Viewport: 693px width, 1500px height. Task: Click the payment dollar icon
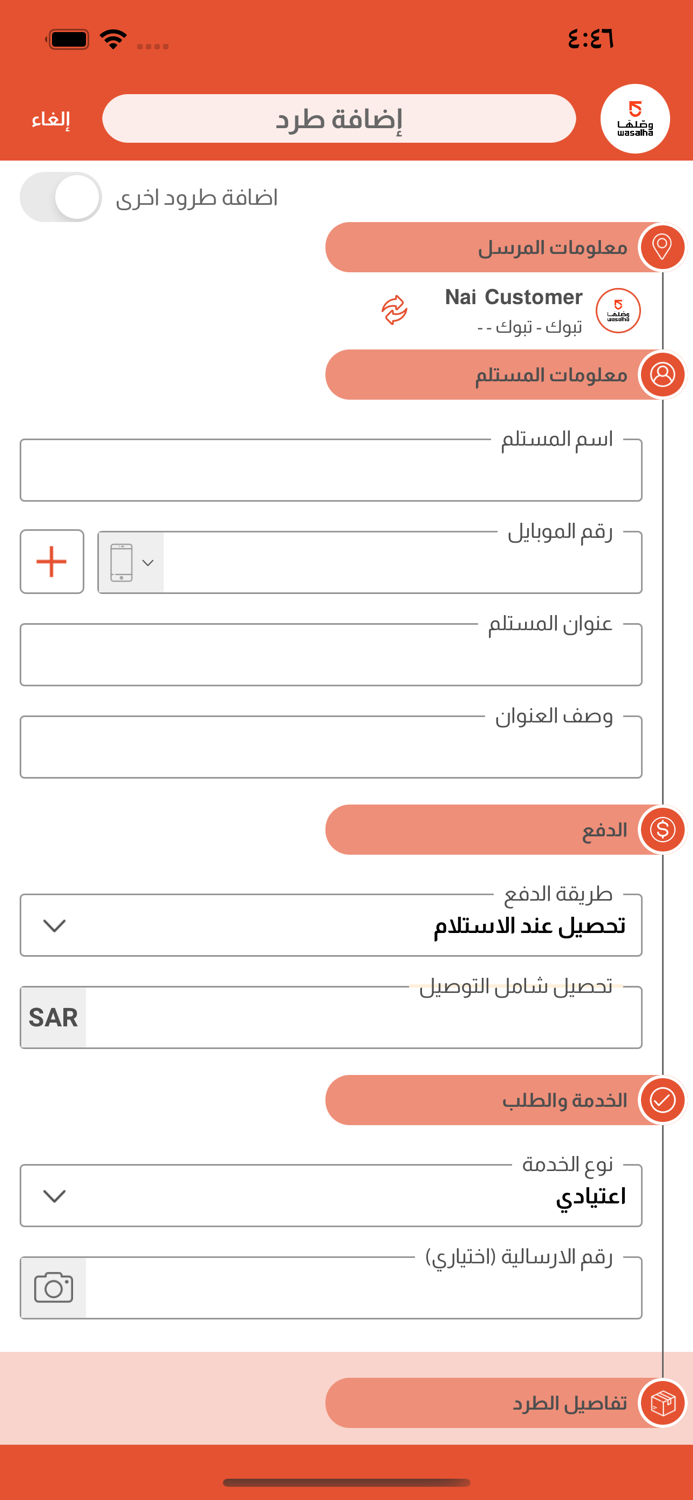point(662,829)
